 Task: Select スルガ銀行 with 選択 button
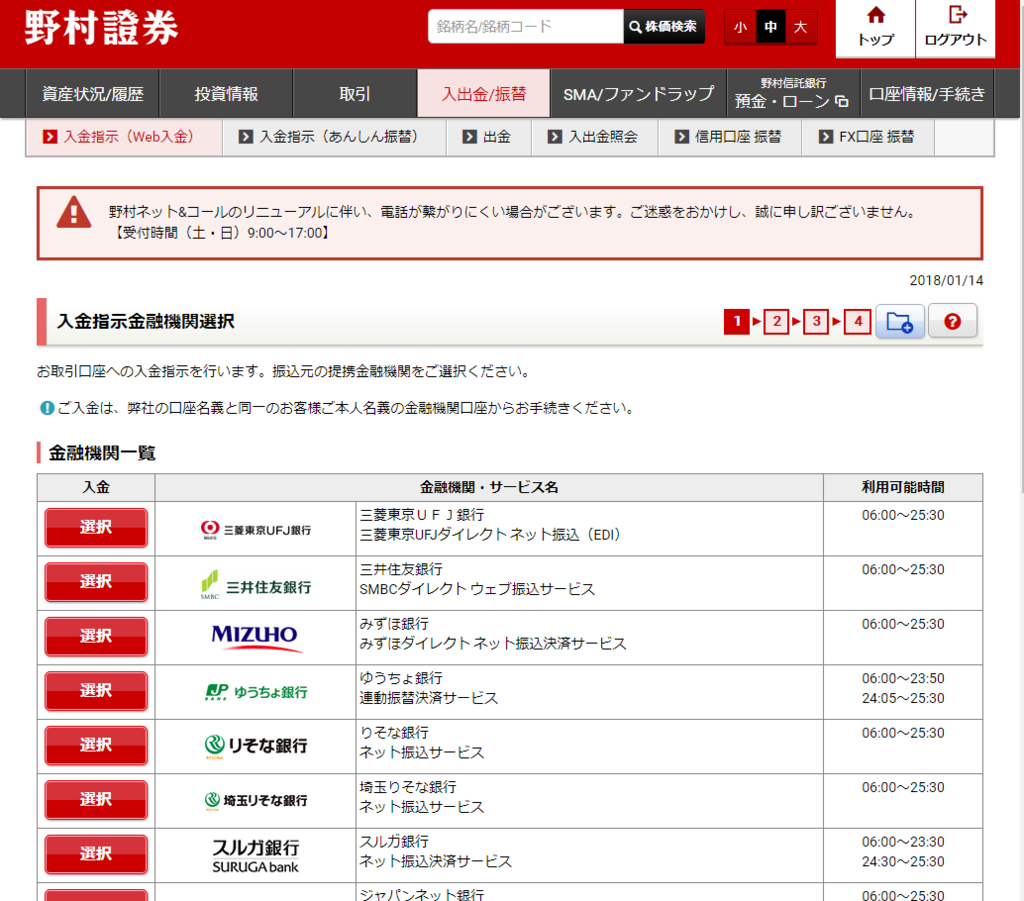pos(96,854)
